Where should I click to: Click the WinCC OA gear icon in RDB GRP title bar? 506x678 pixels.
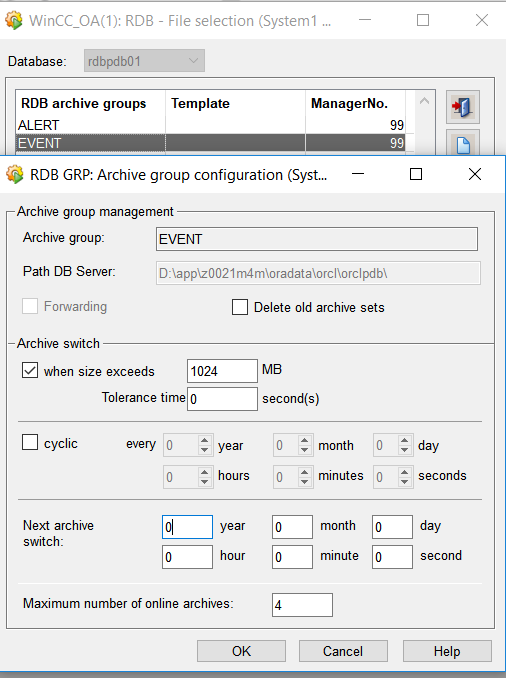[x=15, y=175]
